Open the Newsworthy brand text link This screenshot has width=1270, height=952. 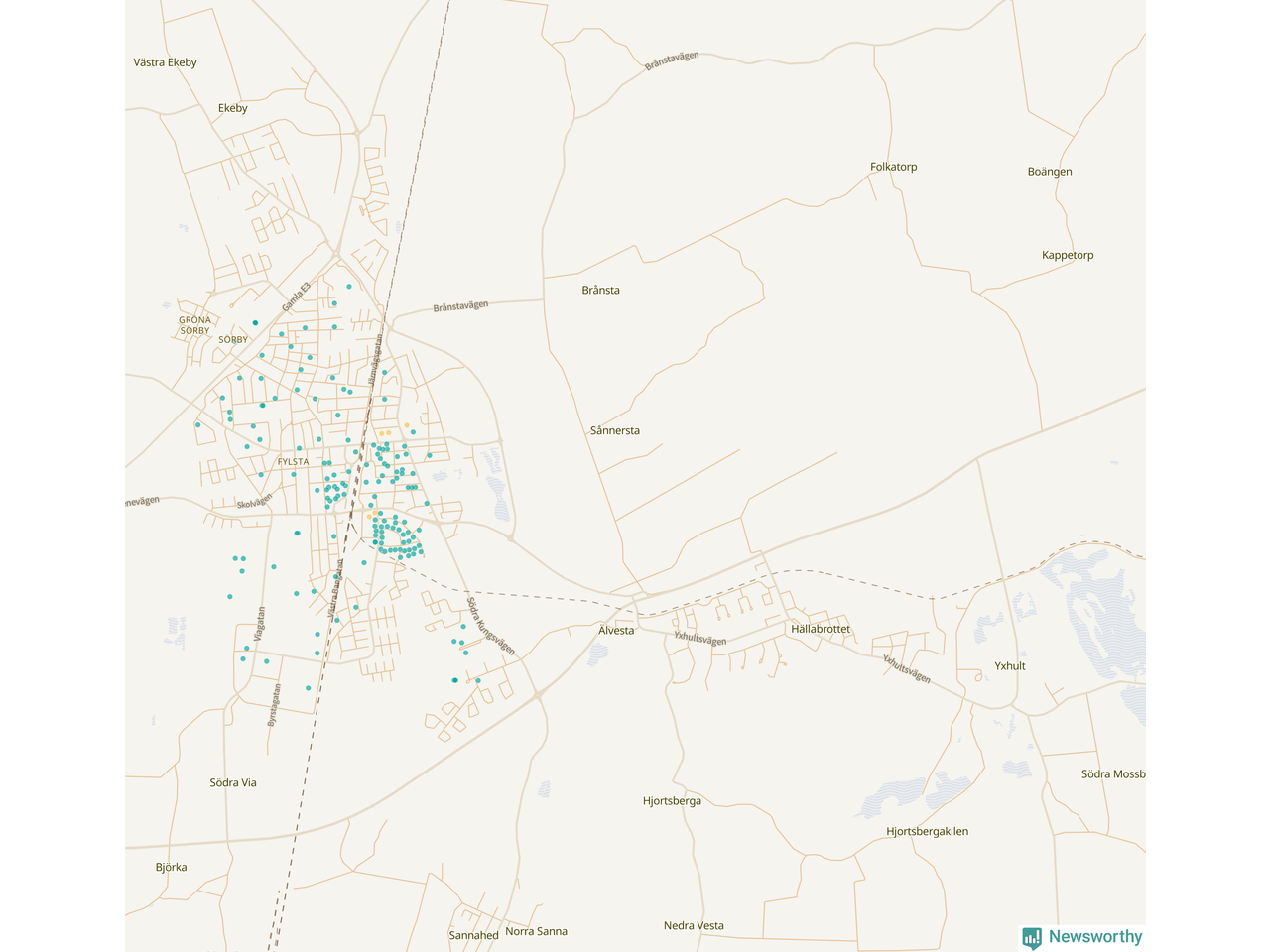pyautogui.click(x=1094, y=937)
